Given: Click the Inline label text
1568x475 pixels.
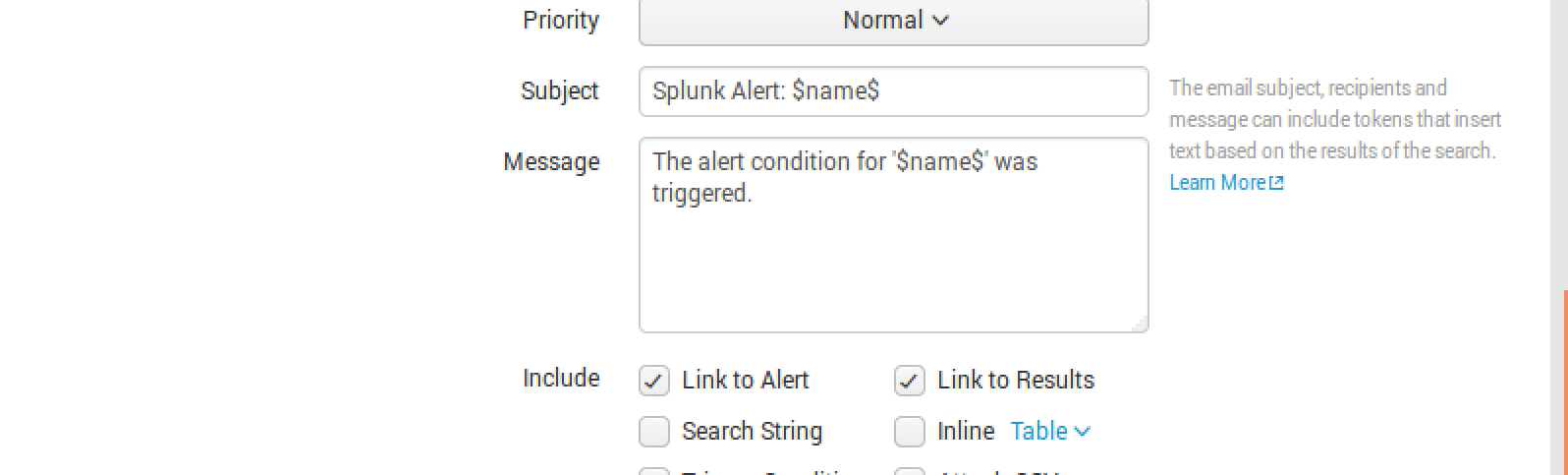Looking at the screenshot, I should pyautogui.click(x=966, y=431).
